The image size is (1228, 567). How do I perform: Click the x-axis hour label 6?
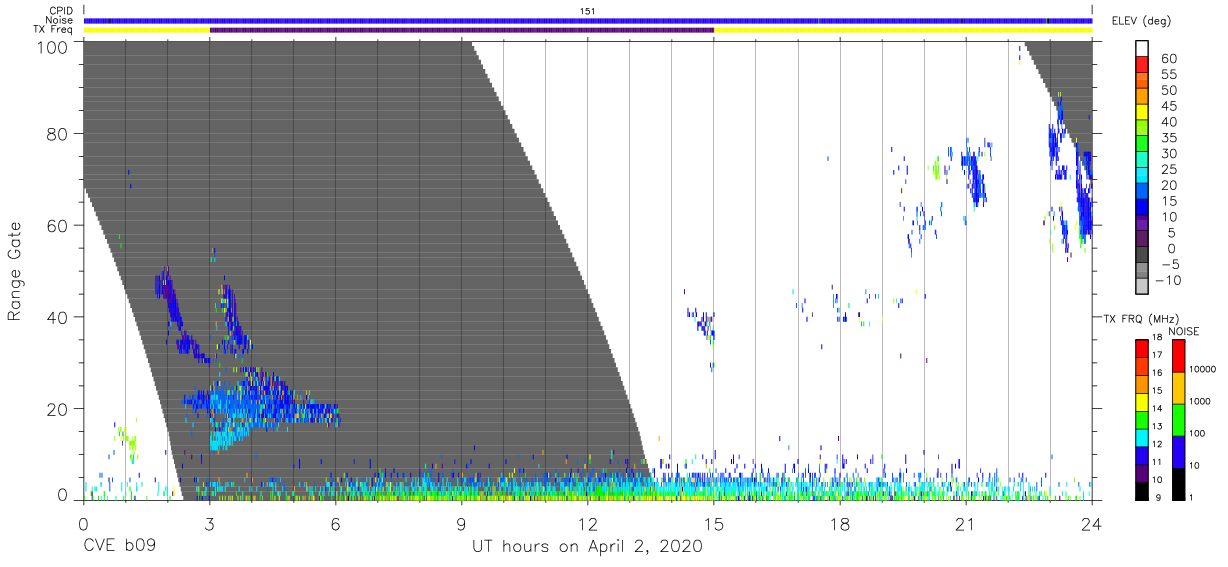coord(336,523)
